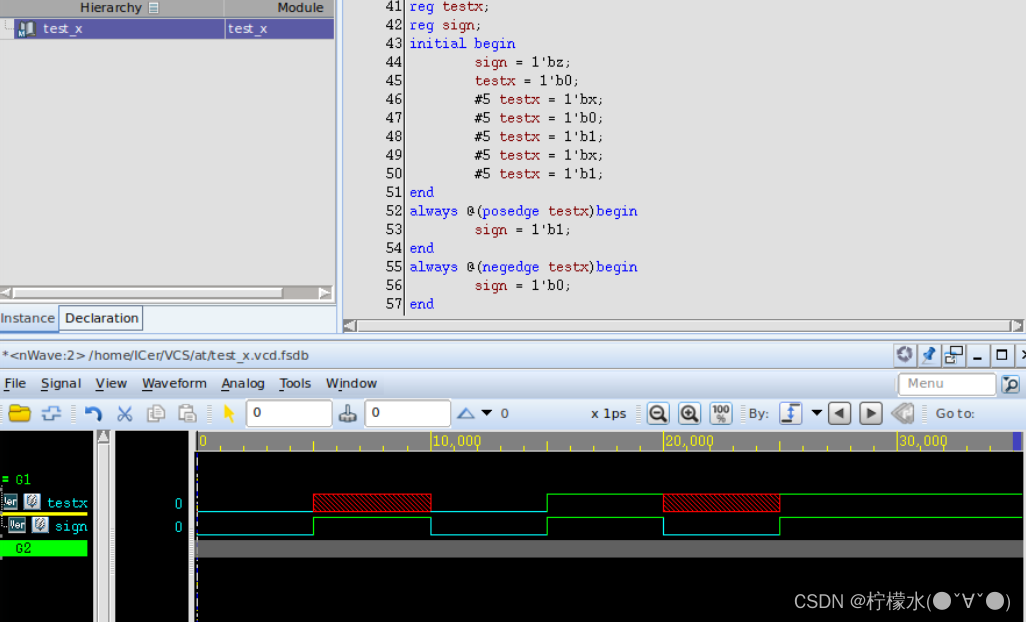Open a waveform file in nWave

17,412
